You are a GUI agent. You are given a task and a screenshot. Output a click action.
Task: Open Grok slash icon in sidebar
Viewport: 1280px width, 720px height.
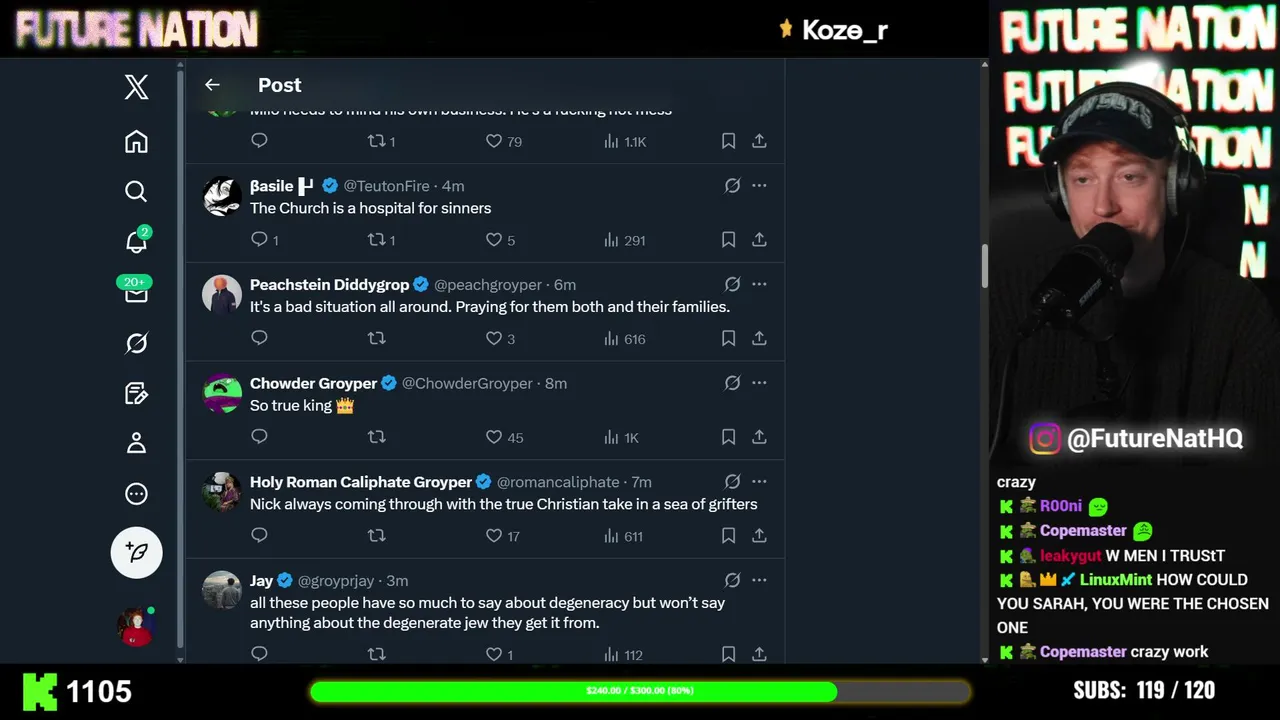pos(136,343)
